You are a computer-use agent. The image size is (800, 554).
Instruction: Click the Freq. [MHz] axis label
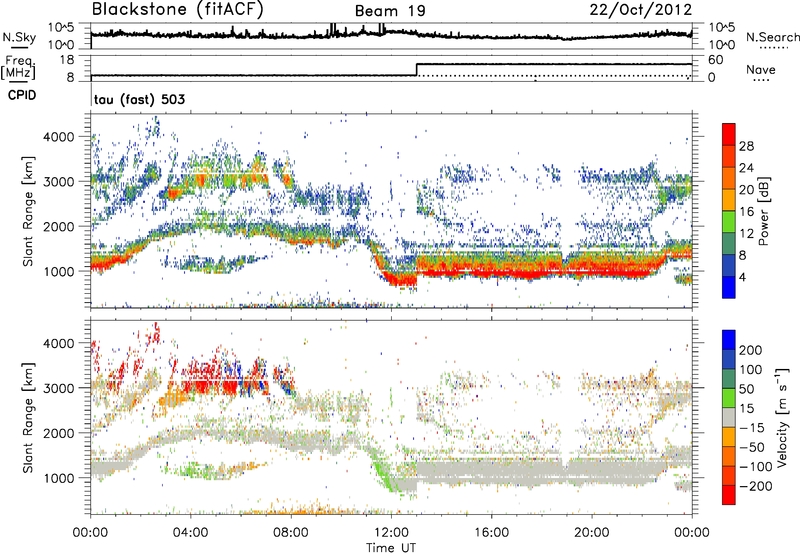point(18,67)
